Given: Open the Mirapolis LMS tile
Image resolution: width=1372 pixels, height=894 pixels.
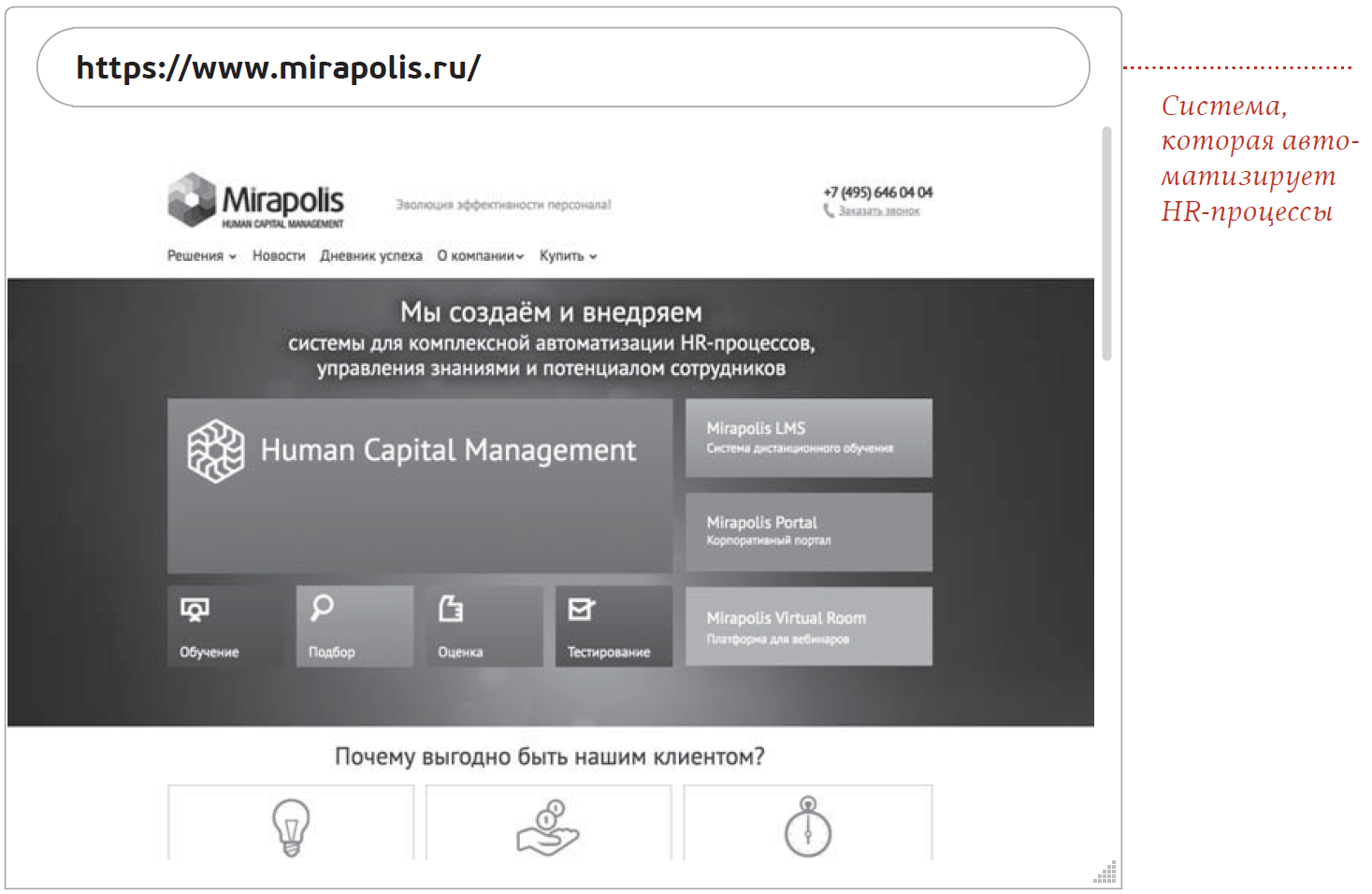Looking at the screenshot, I should 809,438.
